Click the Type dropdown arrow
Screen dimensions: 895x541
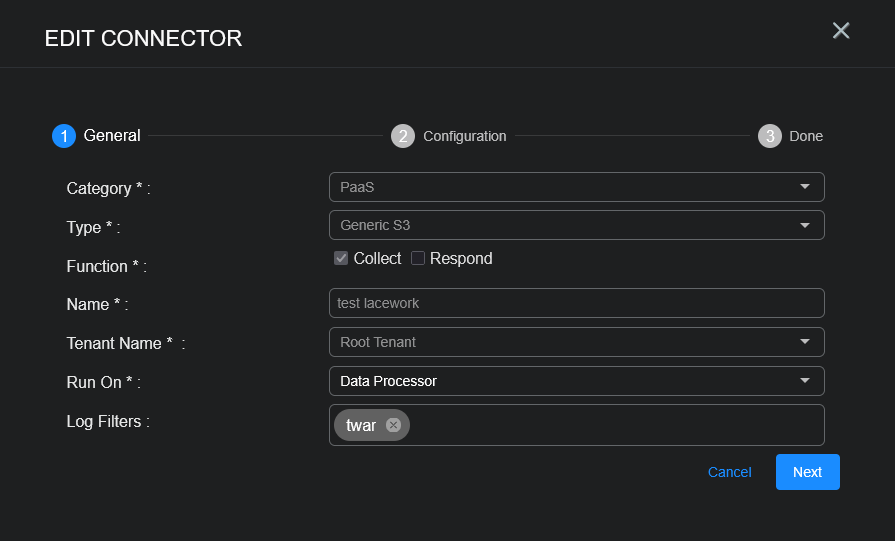click(x=805, y=225)
